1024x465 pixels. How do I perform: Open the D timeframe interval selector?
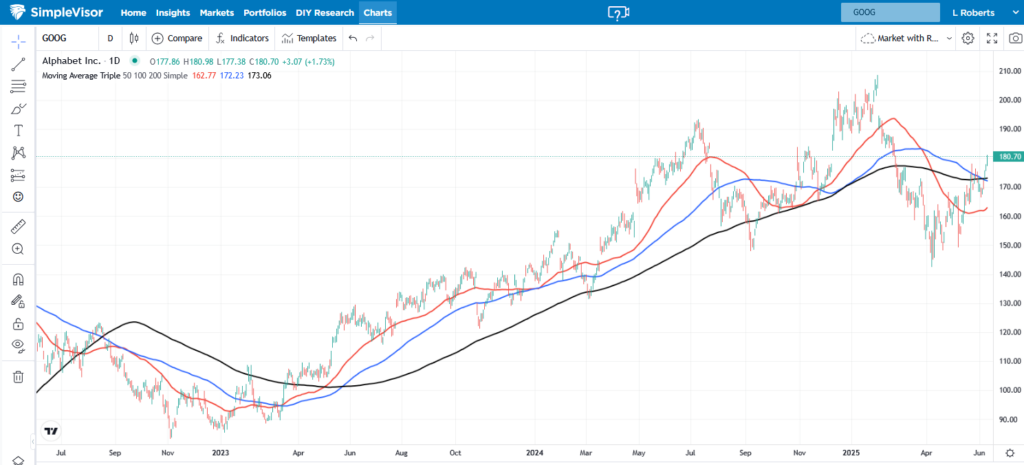click(x=110, y=38)
